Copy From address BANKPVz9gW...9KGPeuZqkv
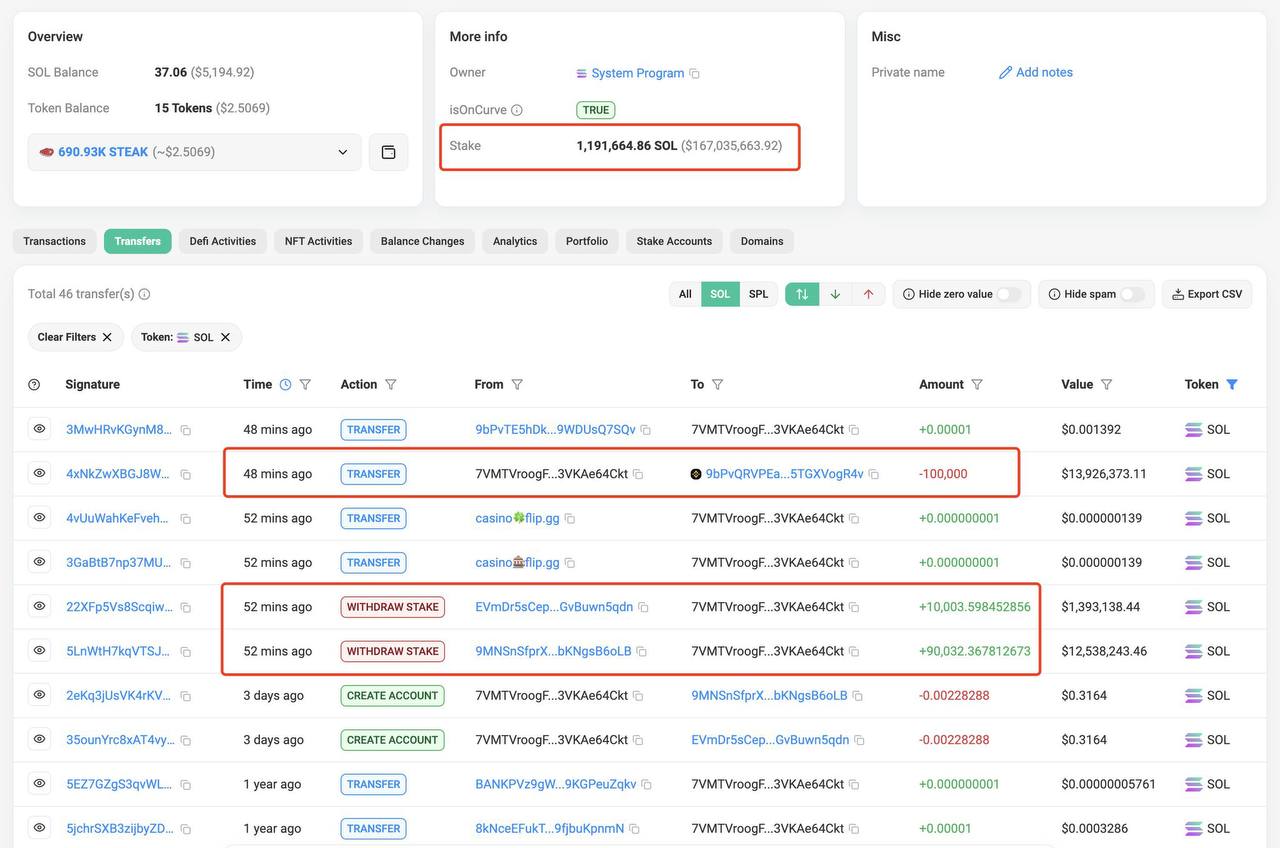Screen dimensions: 1280x848 pos(646,785)
